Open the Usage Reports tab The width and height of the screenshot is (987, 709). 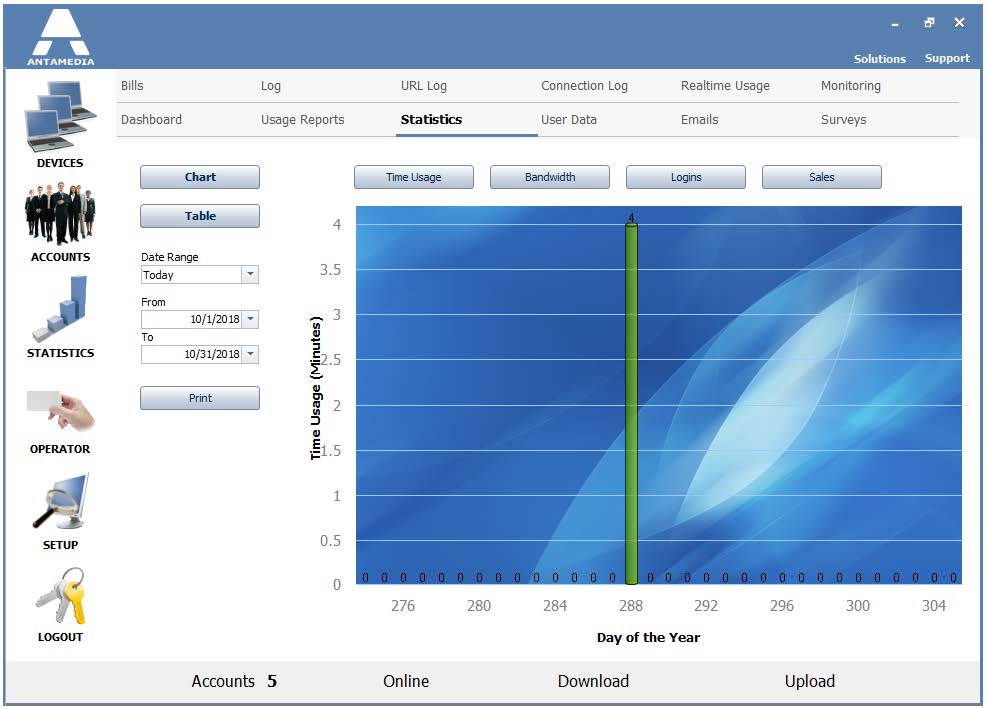[x=302, y=120]
